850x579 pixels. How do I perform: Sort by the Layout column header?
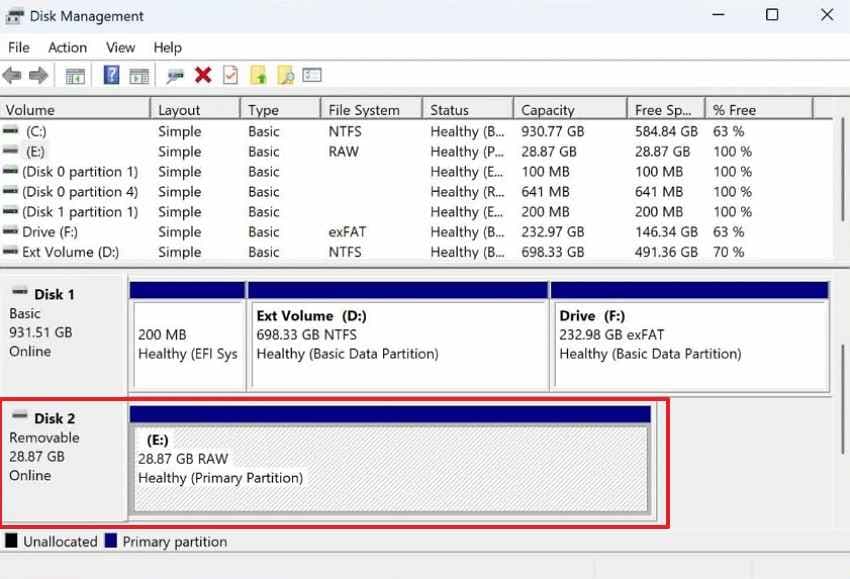coord(195,110)
